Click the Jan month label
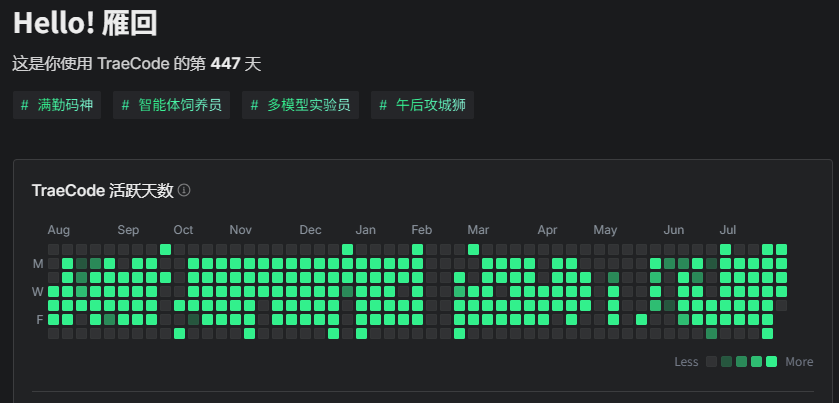This screenshot has height=403, width=839. 365,230
